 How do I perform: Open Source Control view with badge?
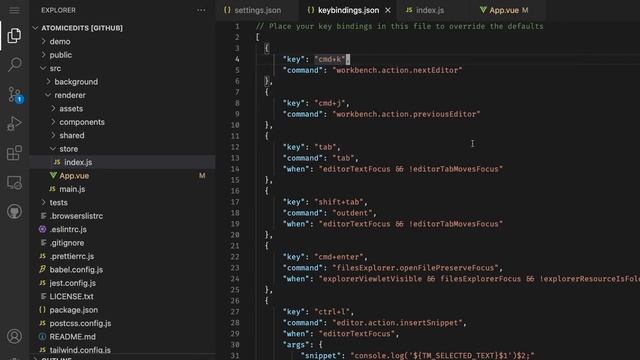coord(15,94)
